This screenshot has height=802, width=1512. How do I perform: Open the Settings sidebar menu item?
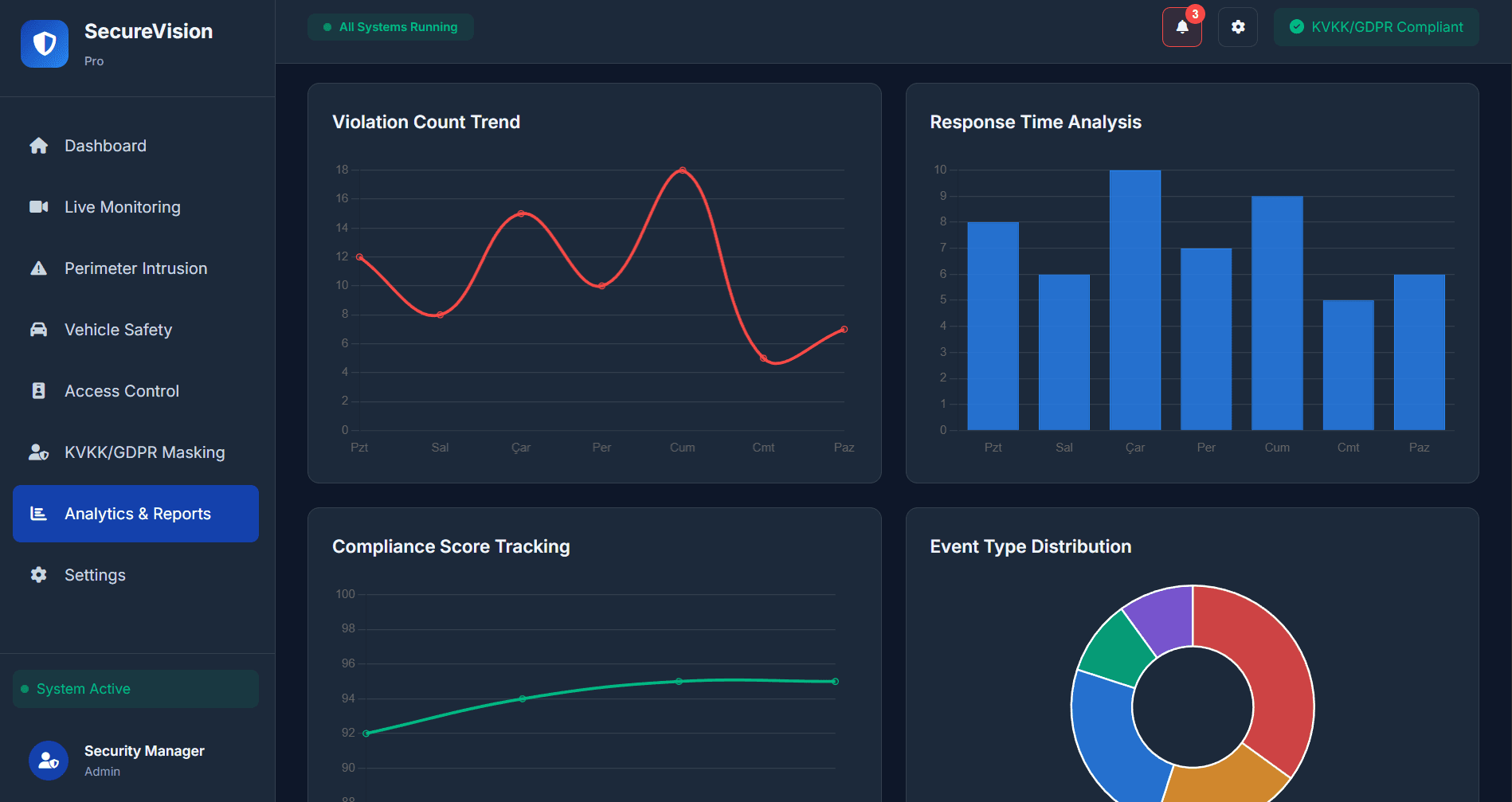[95, 575]
